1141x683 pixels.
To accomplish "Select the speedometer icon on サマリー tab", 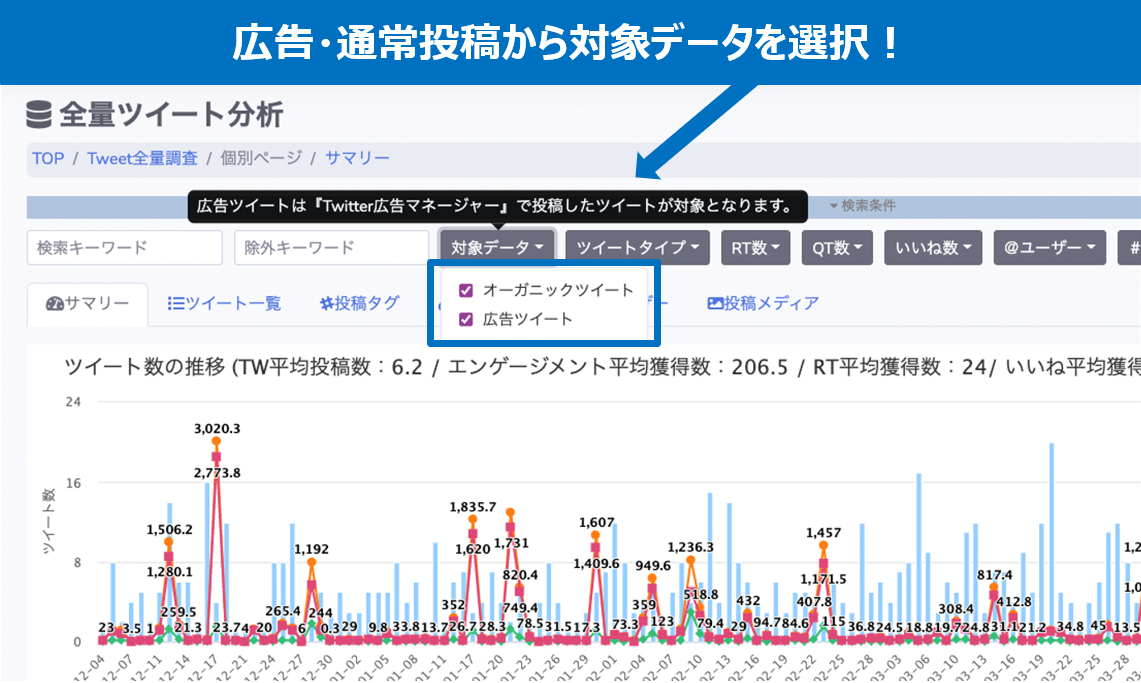I will 53,305.
